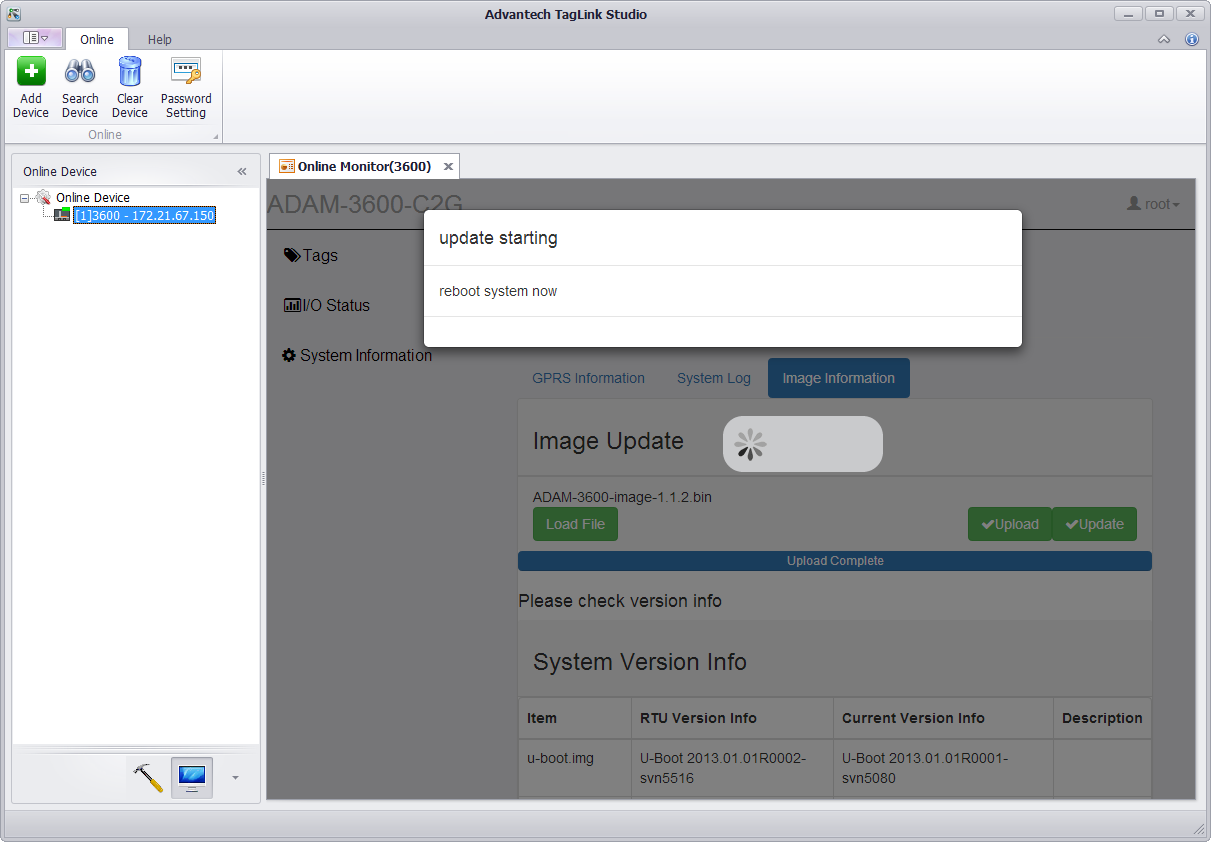1211x842 pixels.
Task: Click the Clear Device trash icon
Action: [130, 72]
